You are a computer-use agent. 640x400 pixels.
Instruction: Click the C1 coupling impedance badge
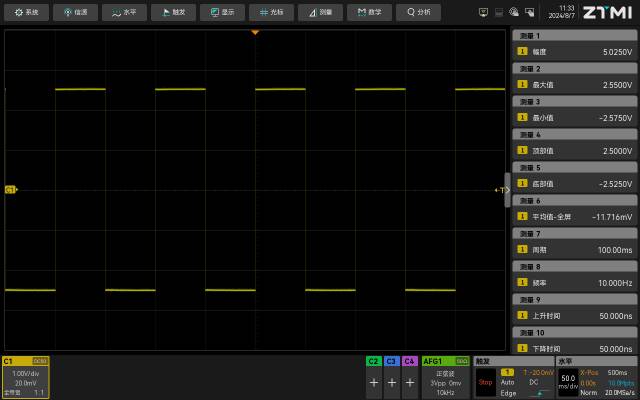(40, 361)
